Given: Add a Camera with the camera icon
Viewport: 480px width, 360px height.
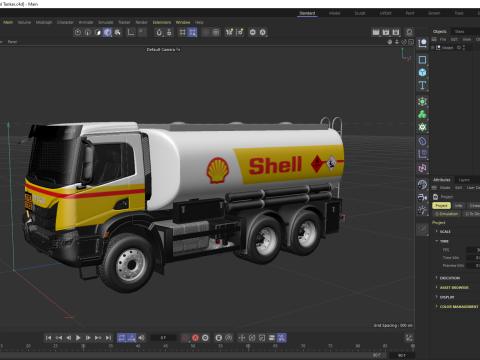Looking at the screenshot, I should coord(422,197).
